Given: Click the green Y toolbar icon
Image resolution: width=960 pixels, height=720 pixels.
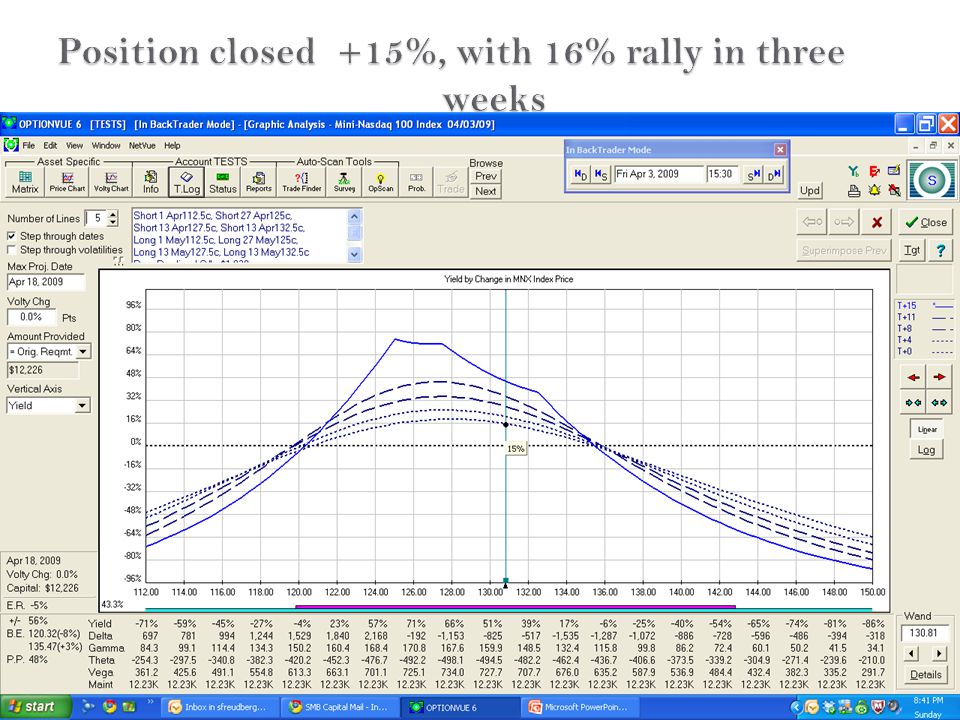Looking at the screenshot, I should point(854,171).
